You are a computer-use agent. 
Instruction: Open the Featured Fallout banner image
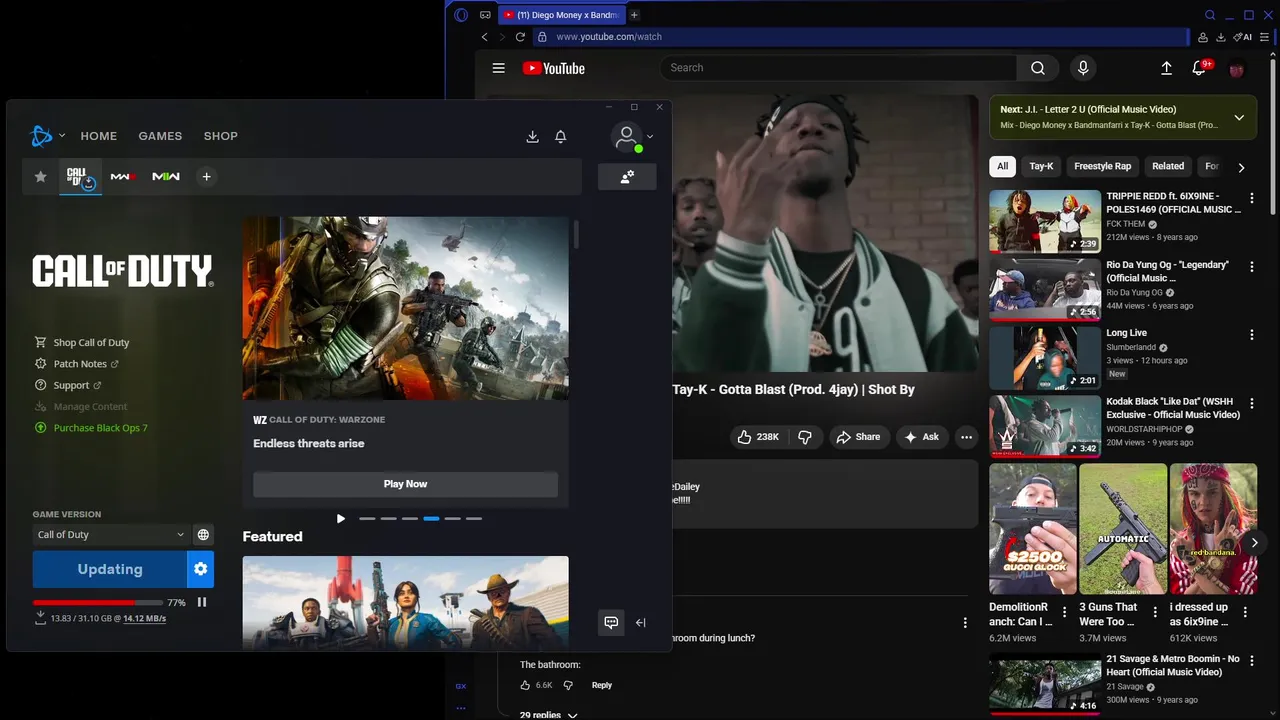pos(405,603)
